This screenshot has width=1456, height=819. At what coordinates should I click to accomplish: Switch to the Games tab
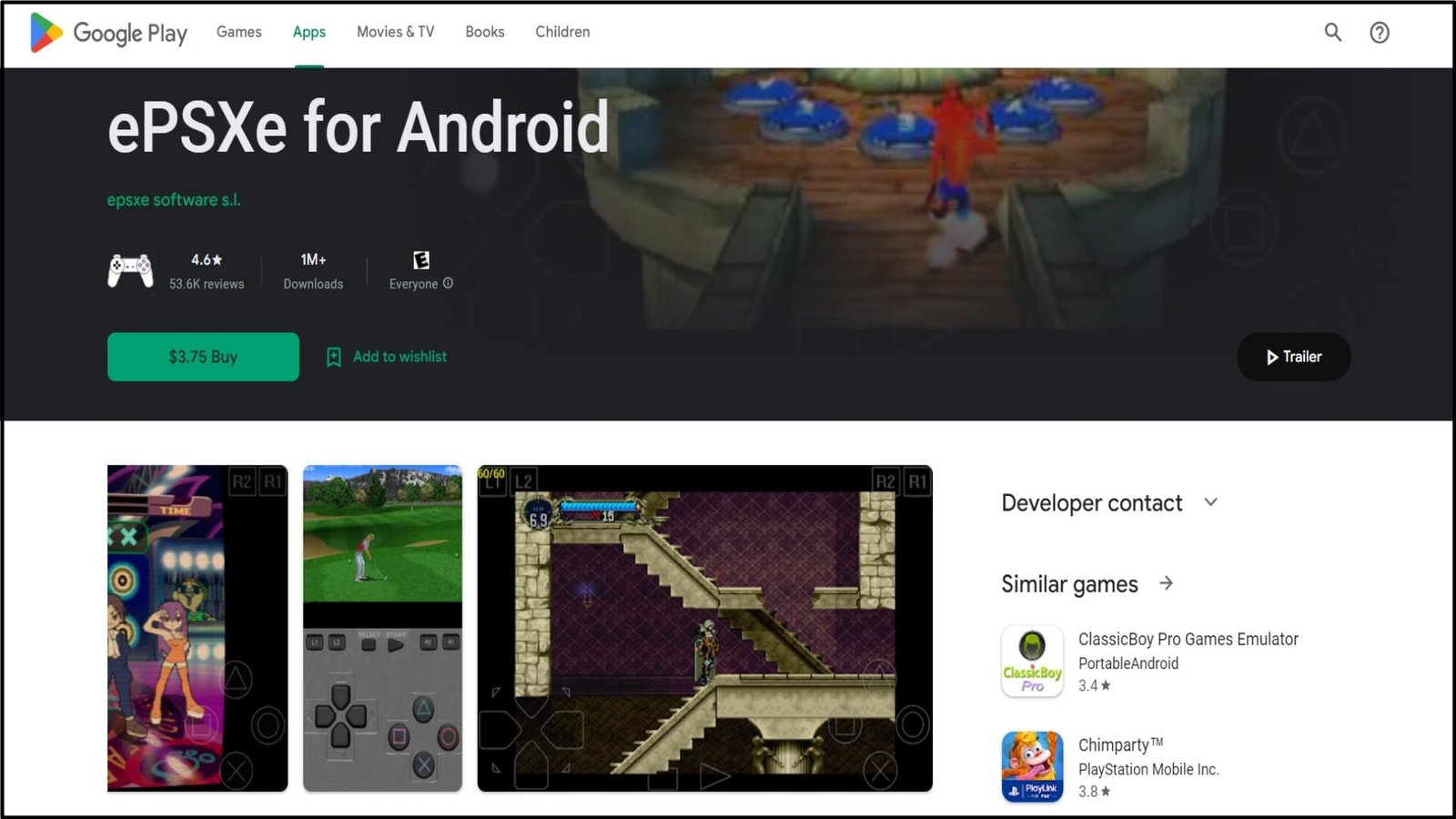pos(238,32)
